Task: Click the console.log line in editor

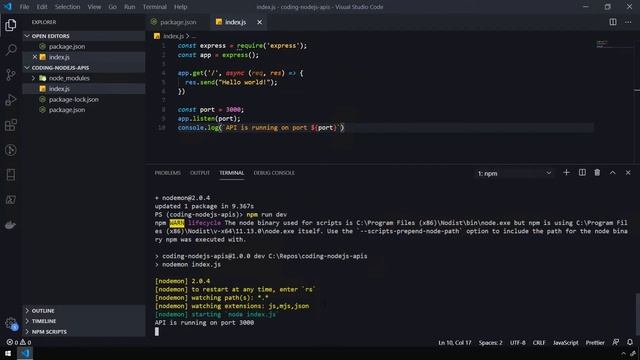Action: (261, 128)
